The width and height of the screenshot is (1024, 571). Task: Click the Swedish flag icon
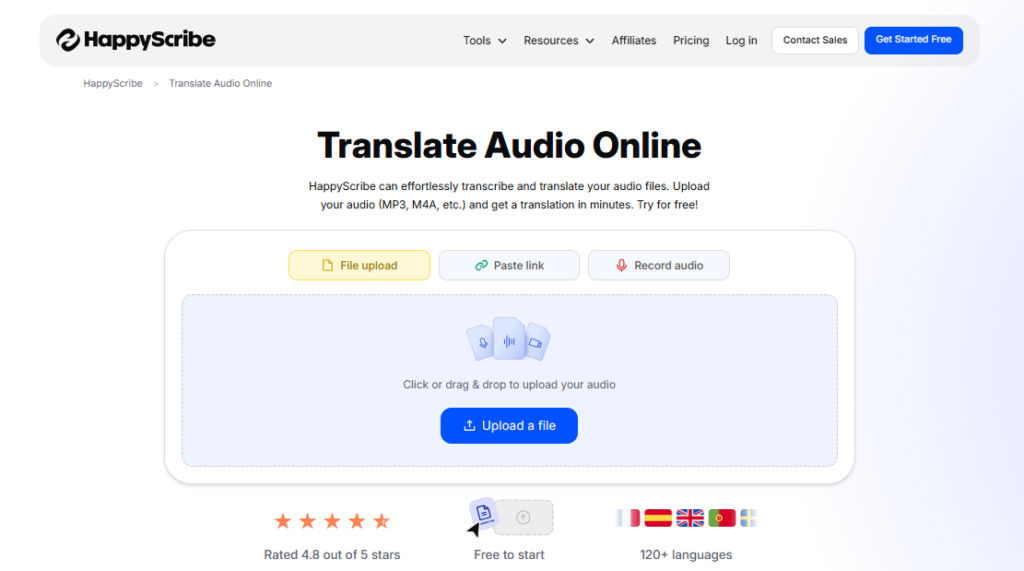748,518
